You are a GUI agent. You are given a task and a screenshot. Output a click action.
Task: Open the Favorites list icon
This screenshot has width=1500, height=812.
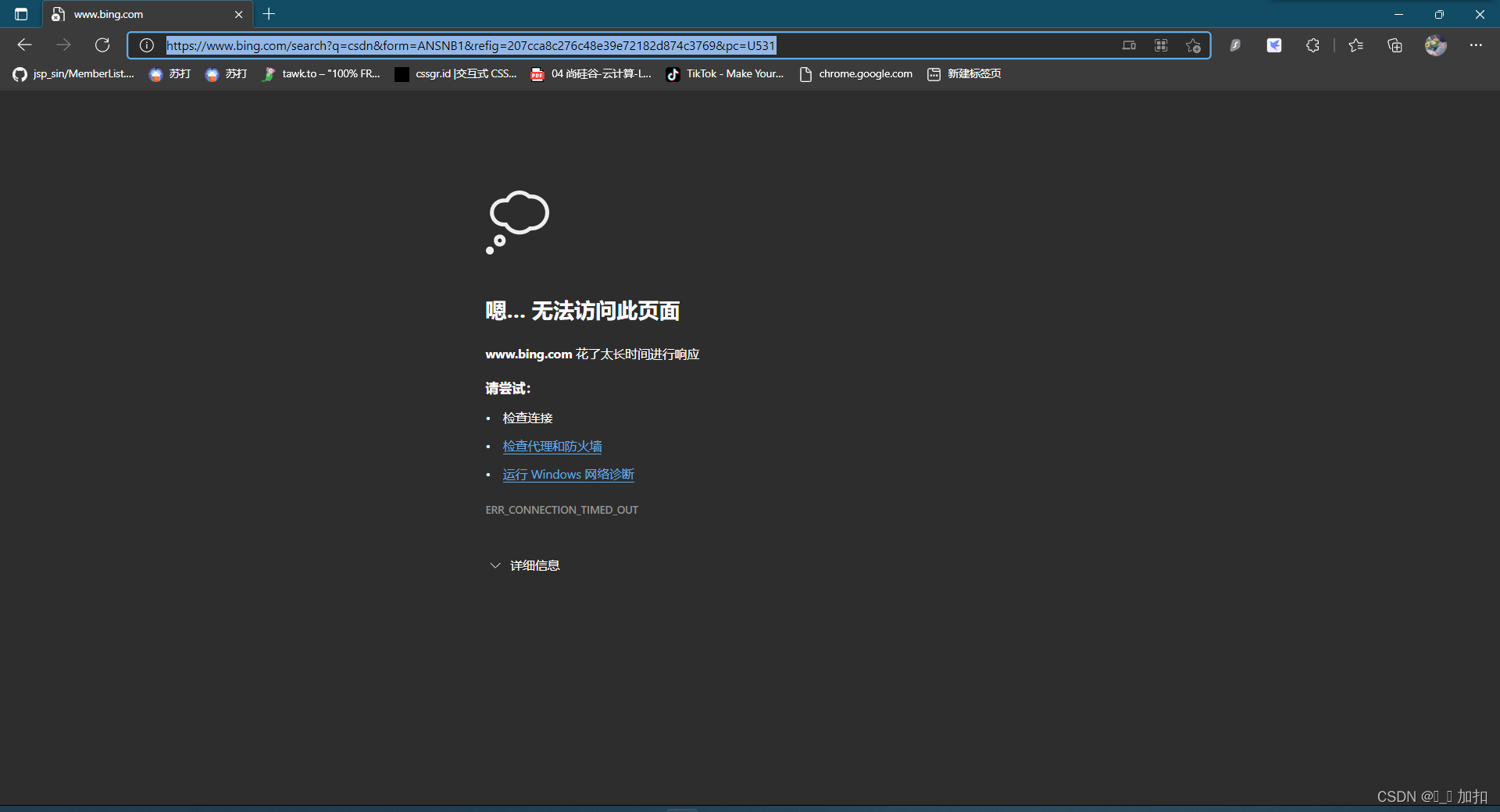click(1356, 45)
